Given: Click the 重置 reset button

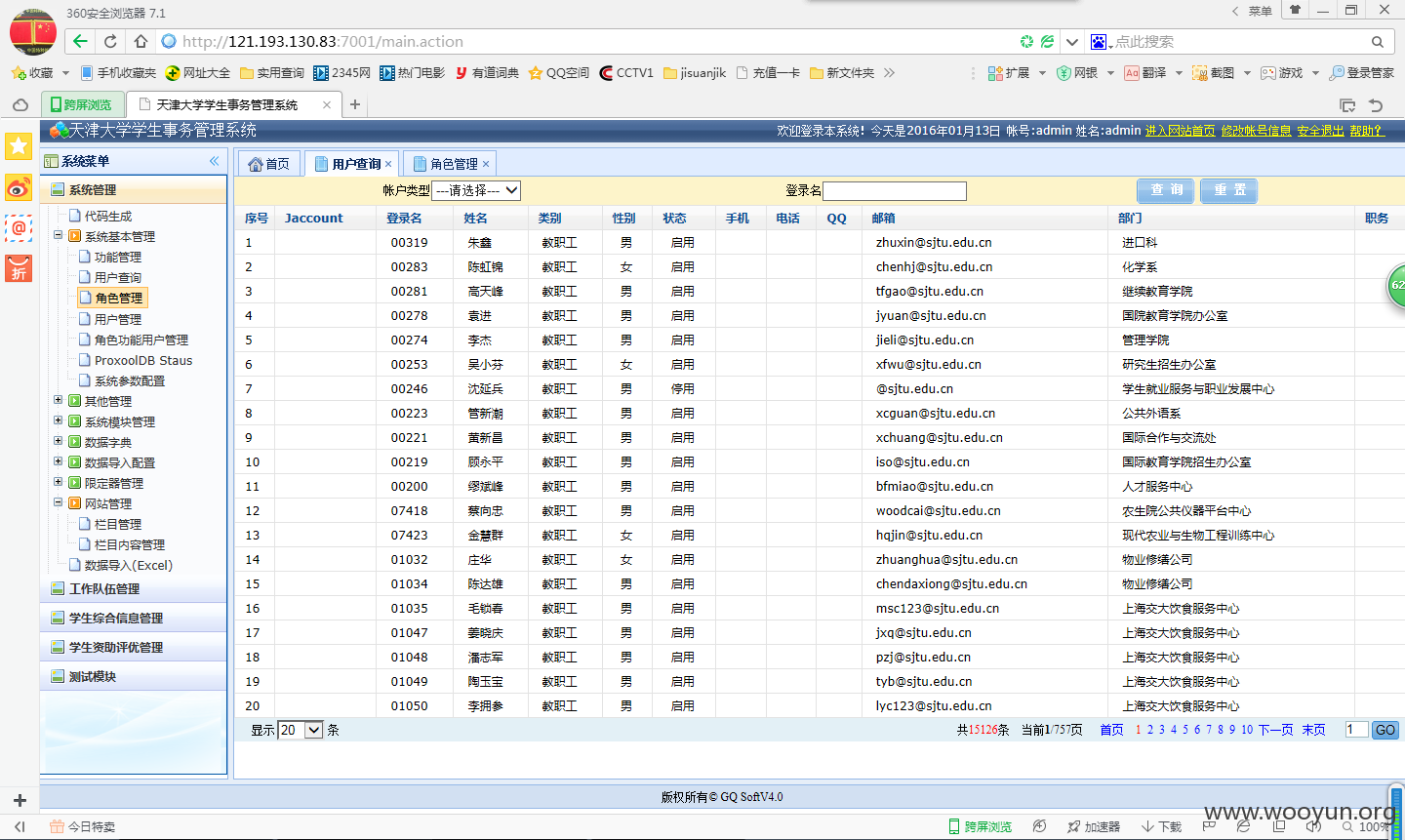Looking at the screenshot, I should [1229, 190].
